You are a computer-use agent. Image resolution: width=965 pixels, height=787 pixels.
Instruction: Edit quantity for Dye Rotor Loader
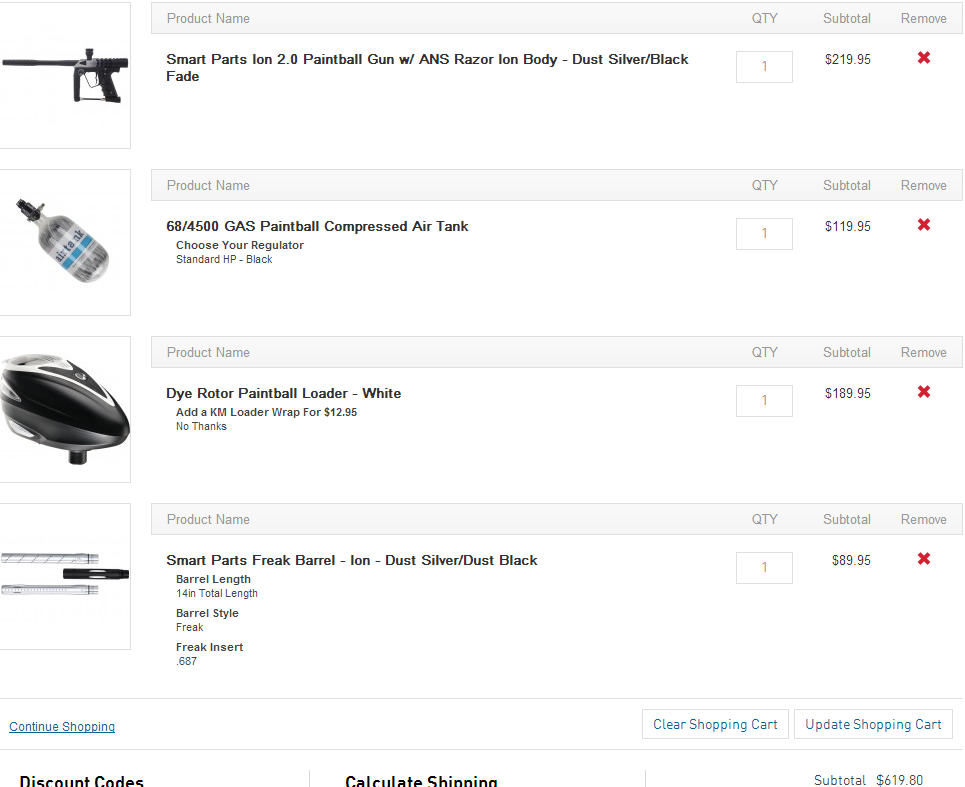[764, 401]
